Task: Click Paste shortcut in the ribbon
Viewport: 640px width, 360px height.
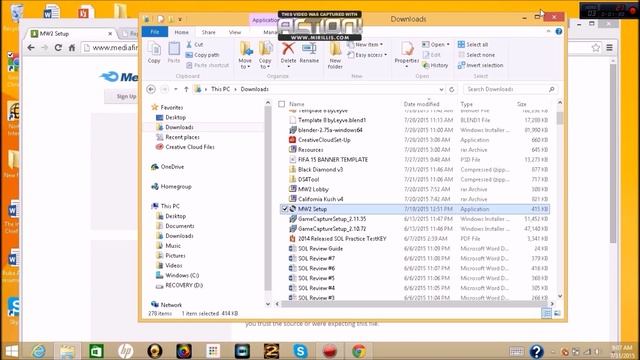Action: pos(207,65)
